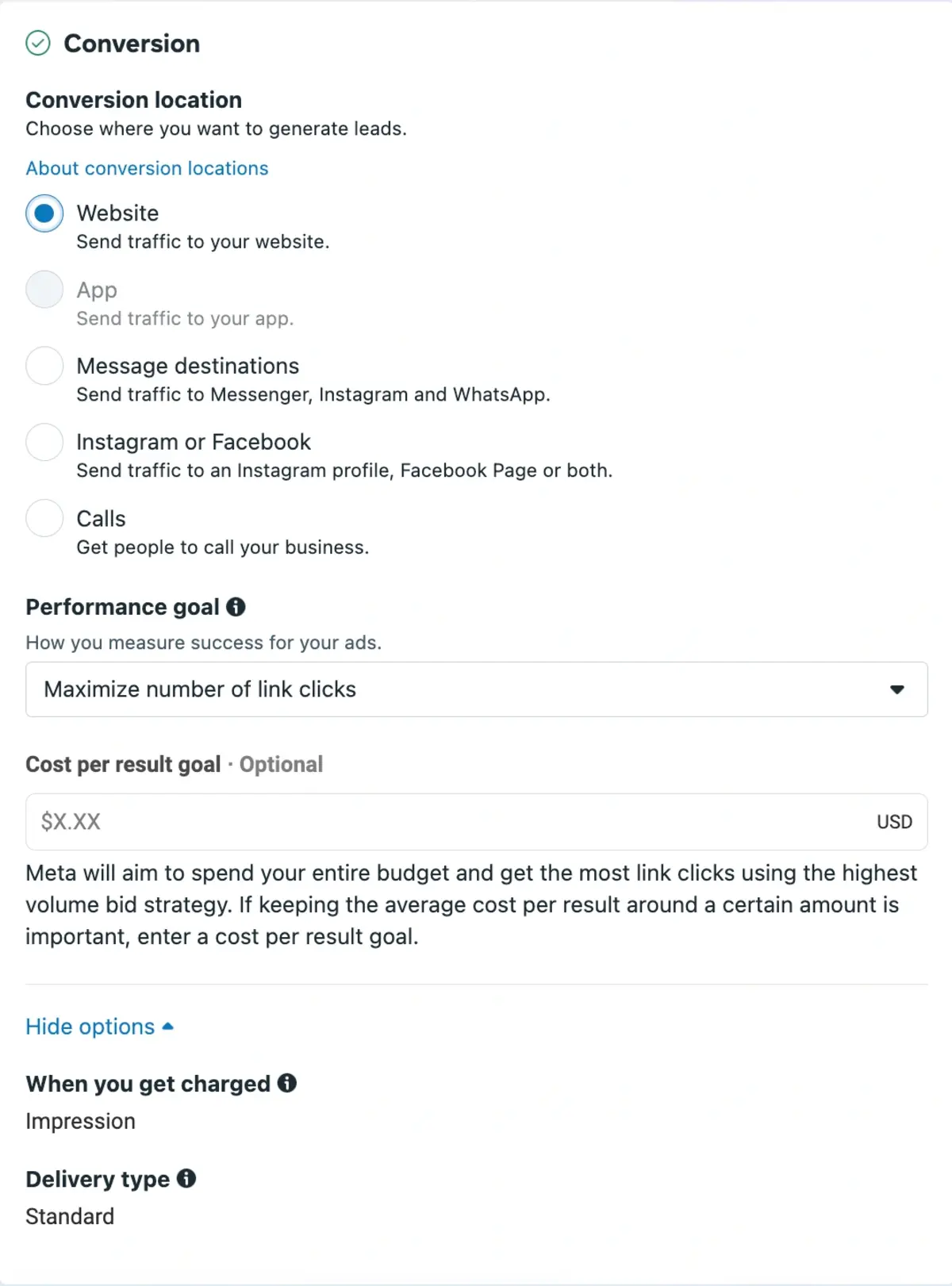Click the cost per result goal input field
The image size is (952, 1286).
click(x=477, y=822)
